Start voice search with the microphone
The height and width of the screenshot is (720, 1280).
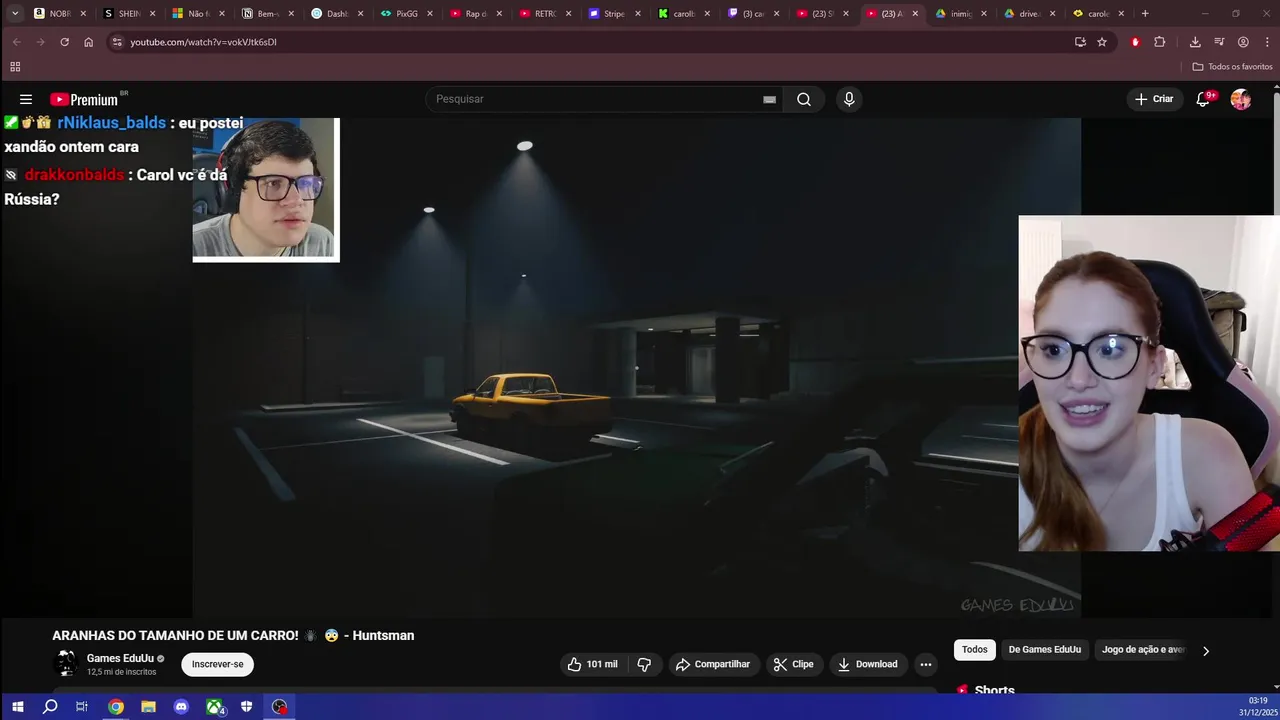849,99
